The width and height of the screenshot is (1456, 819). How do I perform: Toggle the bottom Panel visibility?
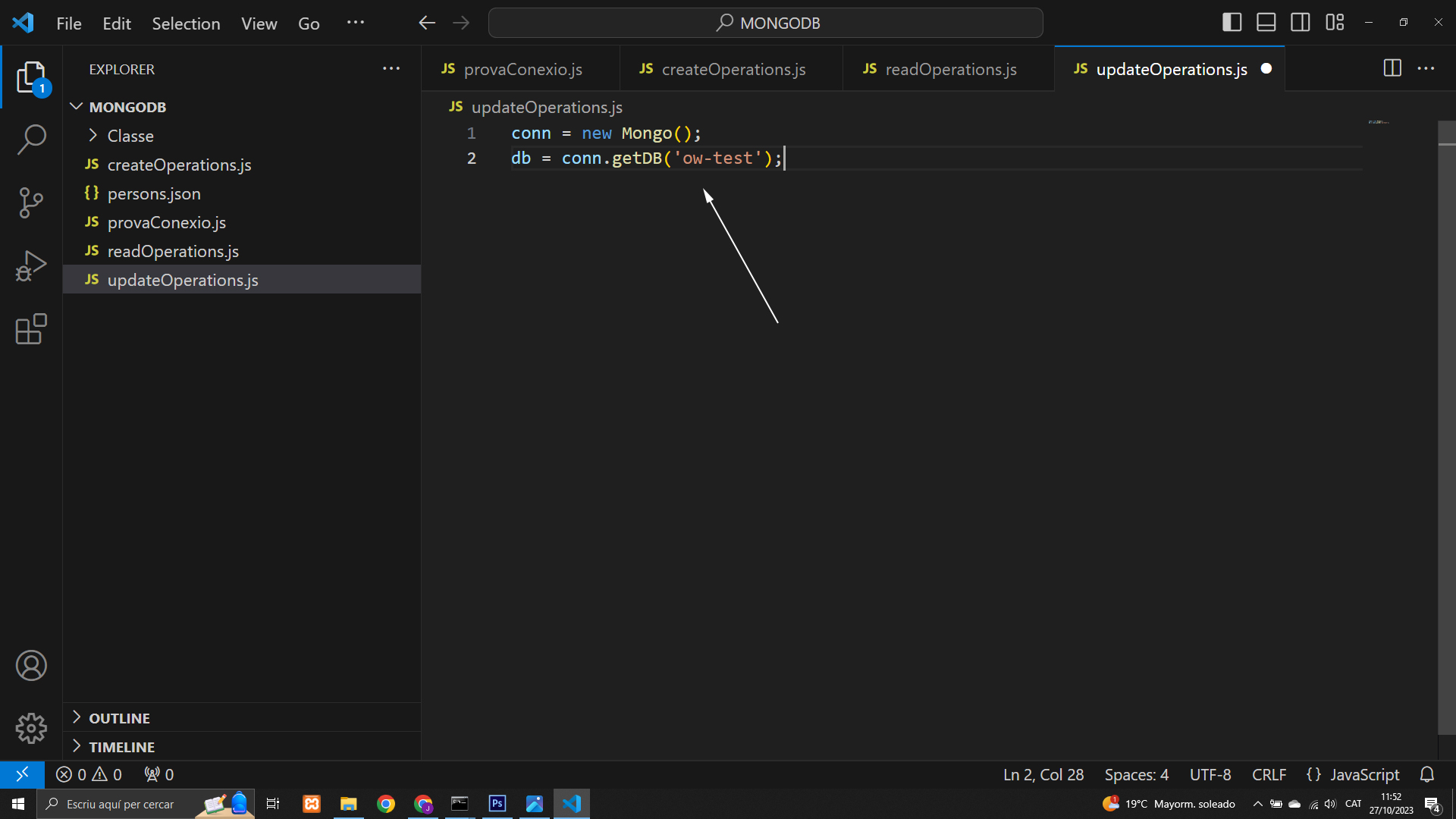[x=1266, y=23]
